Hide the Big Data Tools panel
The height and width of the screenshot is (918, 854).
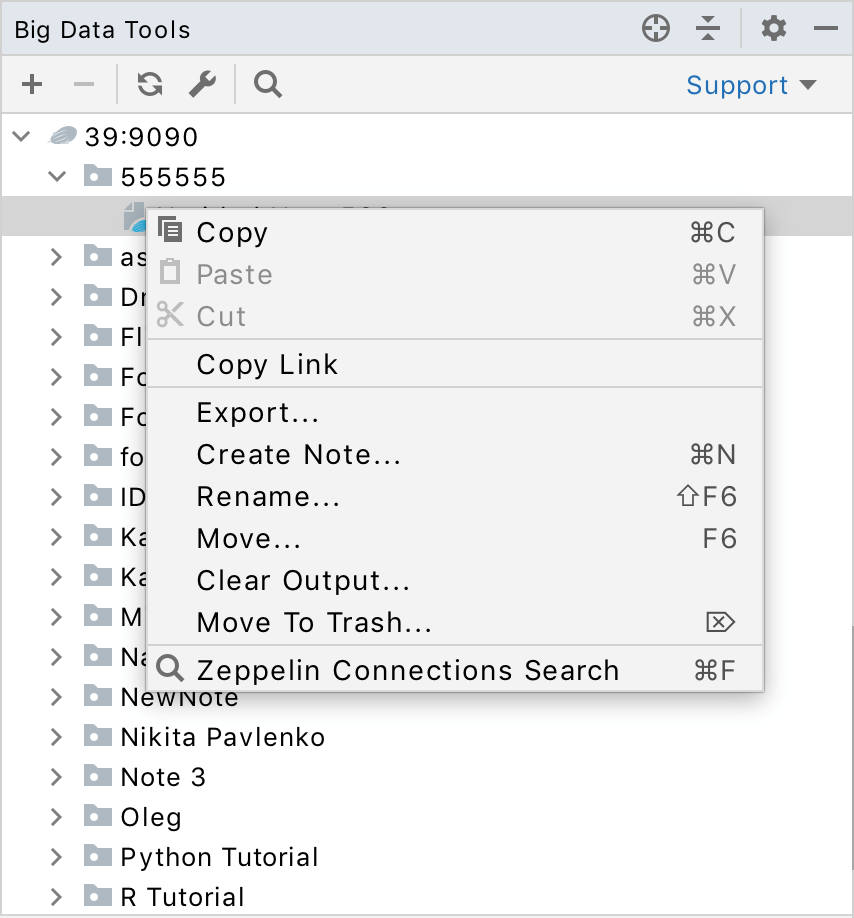(x=826, y=29)
